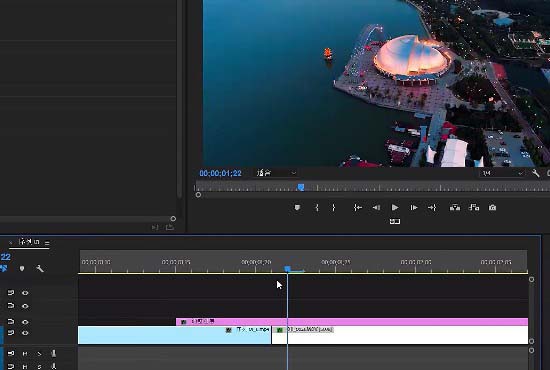Click the Lift button icon
Screen dimensions: 550x370
(x=455, y=208)
